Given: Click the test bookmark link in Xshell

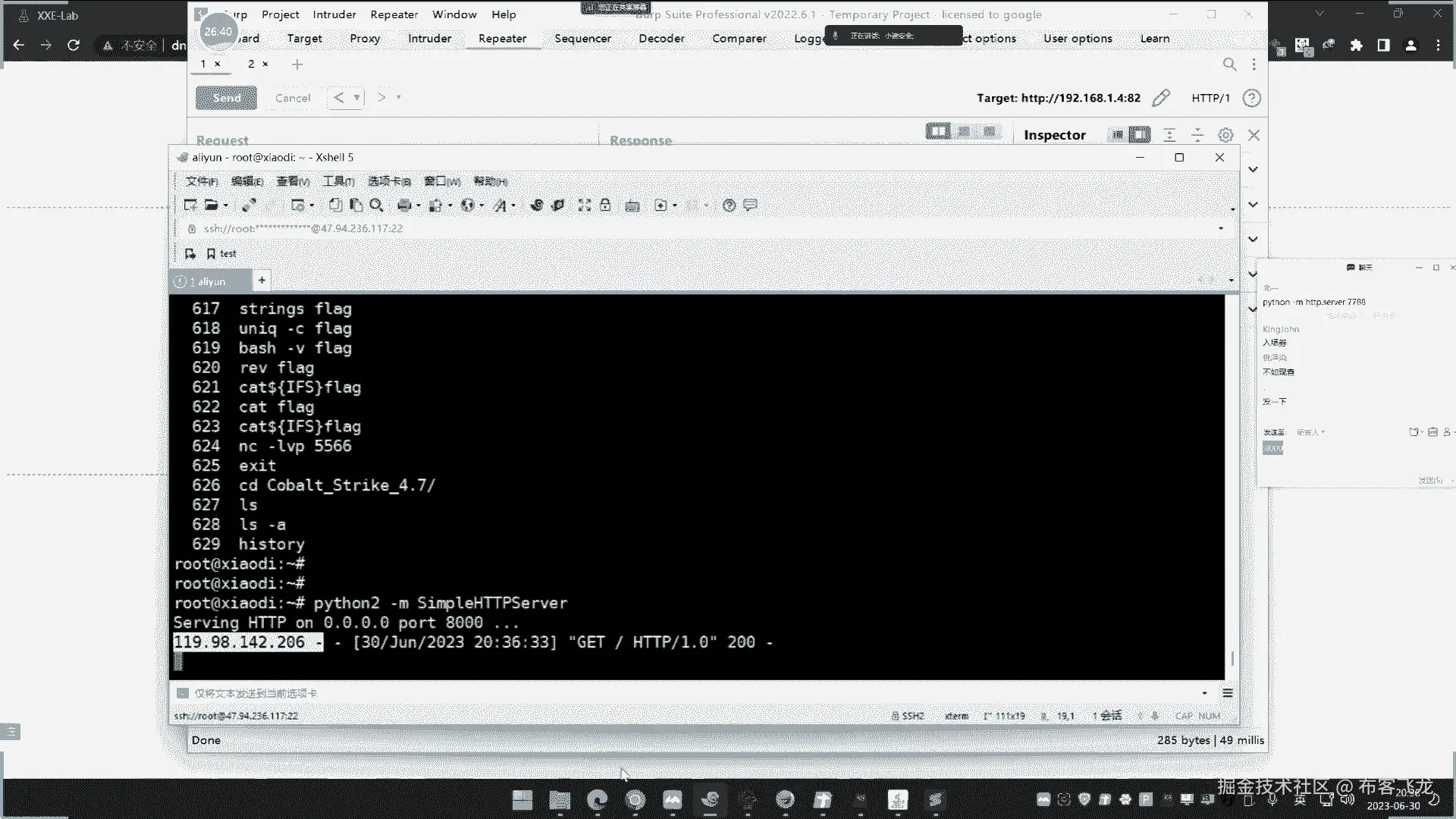Looking at the screenshot, I should 227,254.
